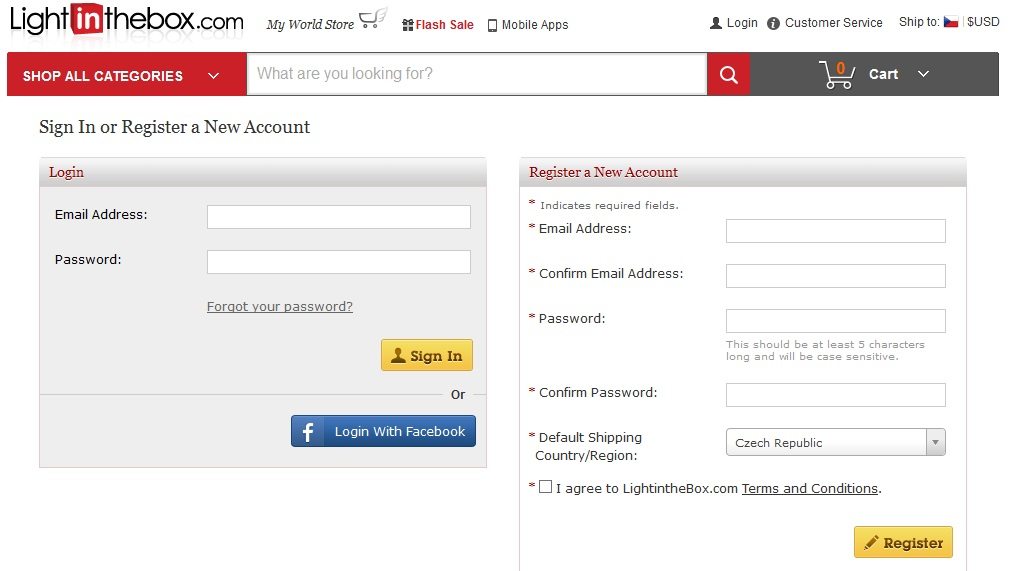The height and width of the screenshot is (571, 1021).
Task: Click the Czech flag ship-to icon
Action: coord(951,22)
